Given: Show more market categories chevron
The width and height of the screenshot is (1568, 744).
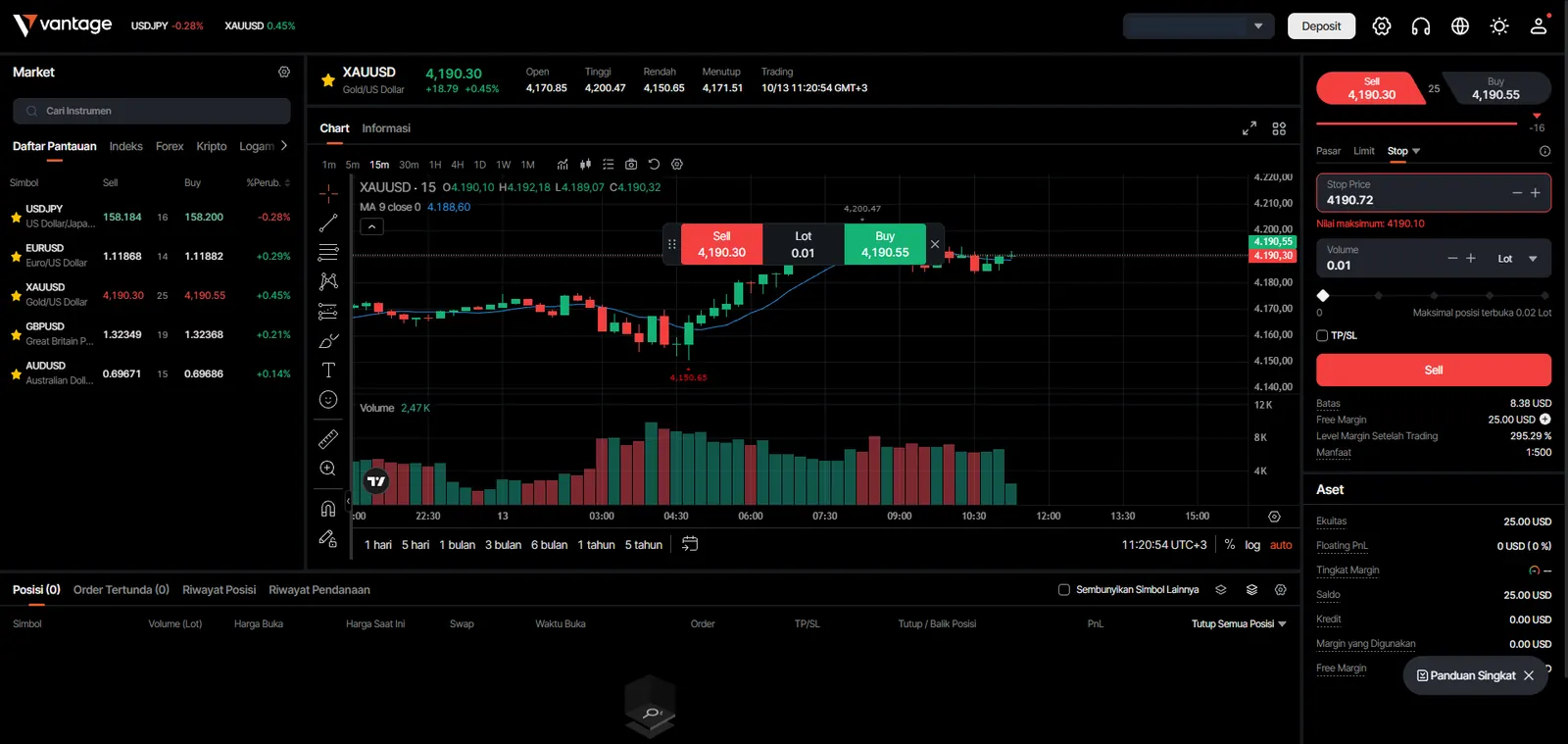Looking at the screenshot, I should [284, 146].
